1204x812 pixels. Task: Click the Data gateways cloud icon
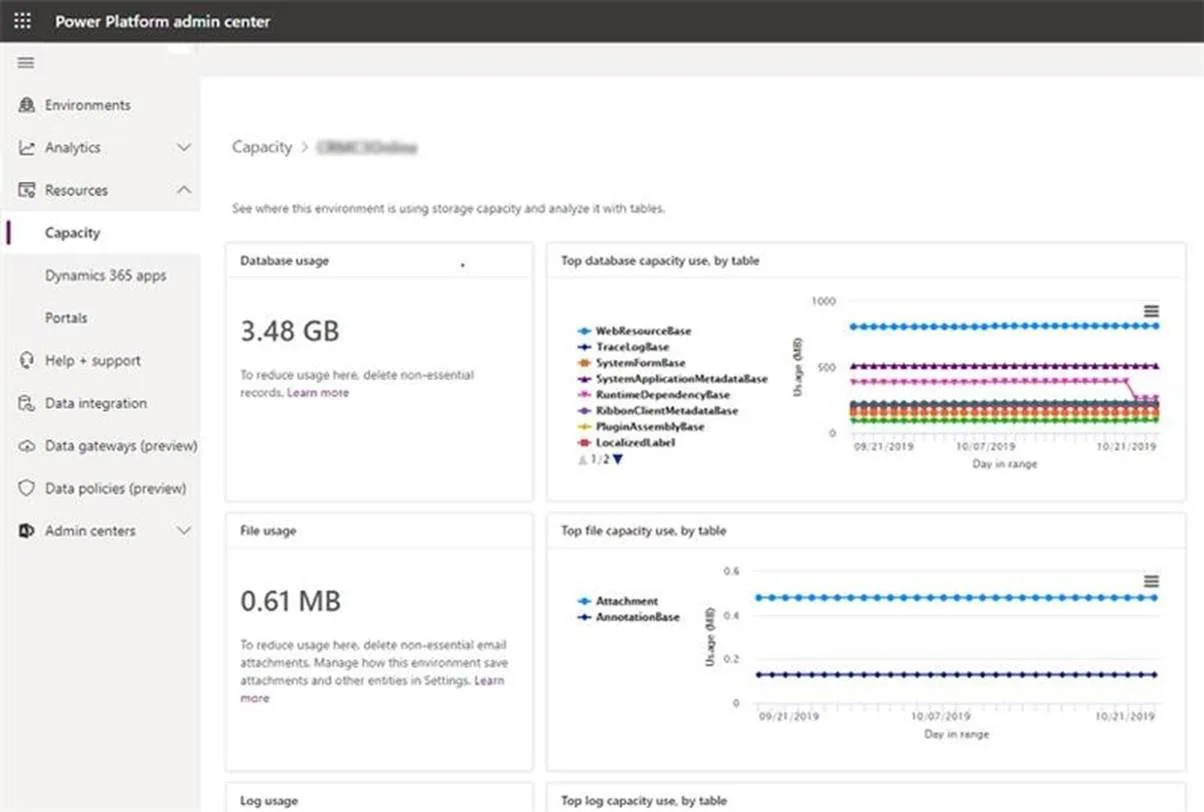point(26,446)
